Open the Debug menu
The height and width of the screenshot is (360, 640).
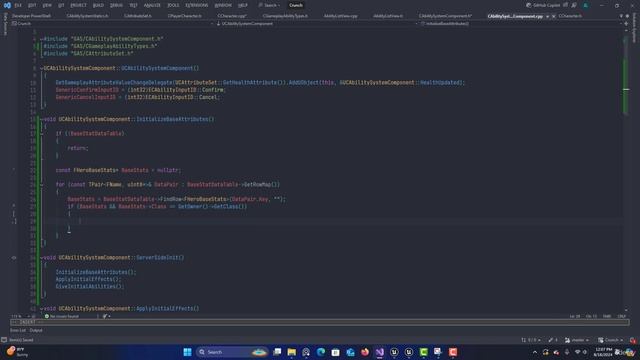[x=116, y=5]
